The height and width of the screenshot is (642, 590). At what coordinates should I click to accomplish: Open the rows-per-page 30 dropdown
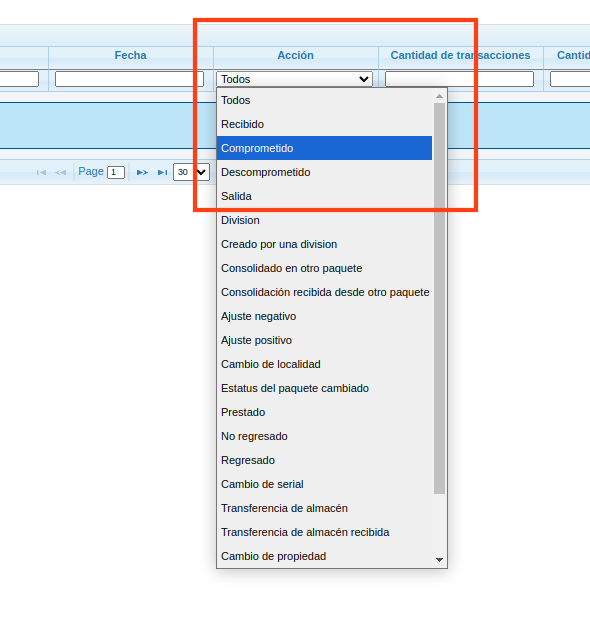click(x=191, y=172)
